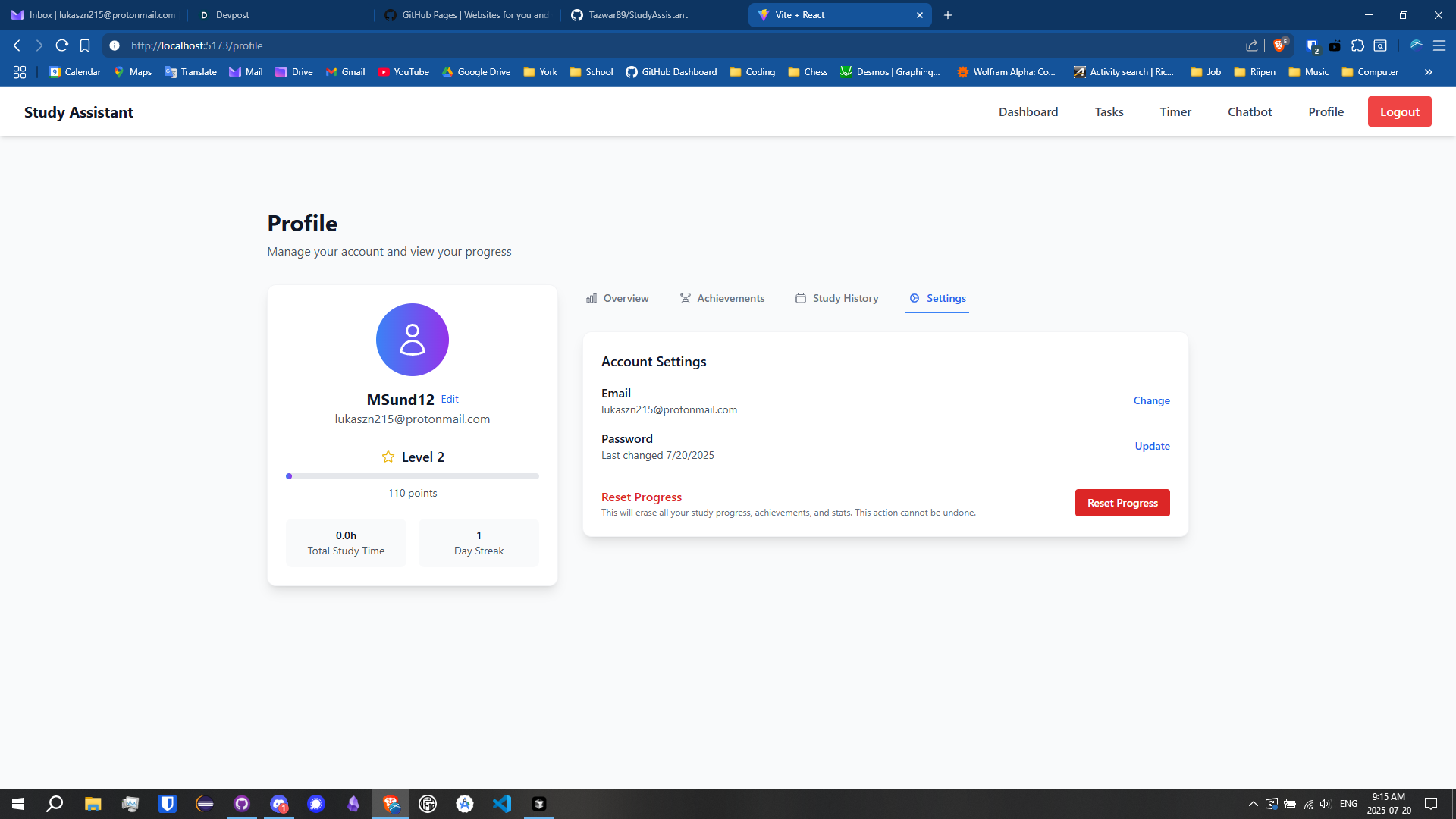Click the share page icon in address bar
The image size is (1456, 819).
1251,45
